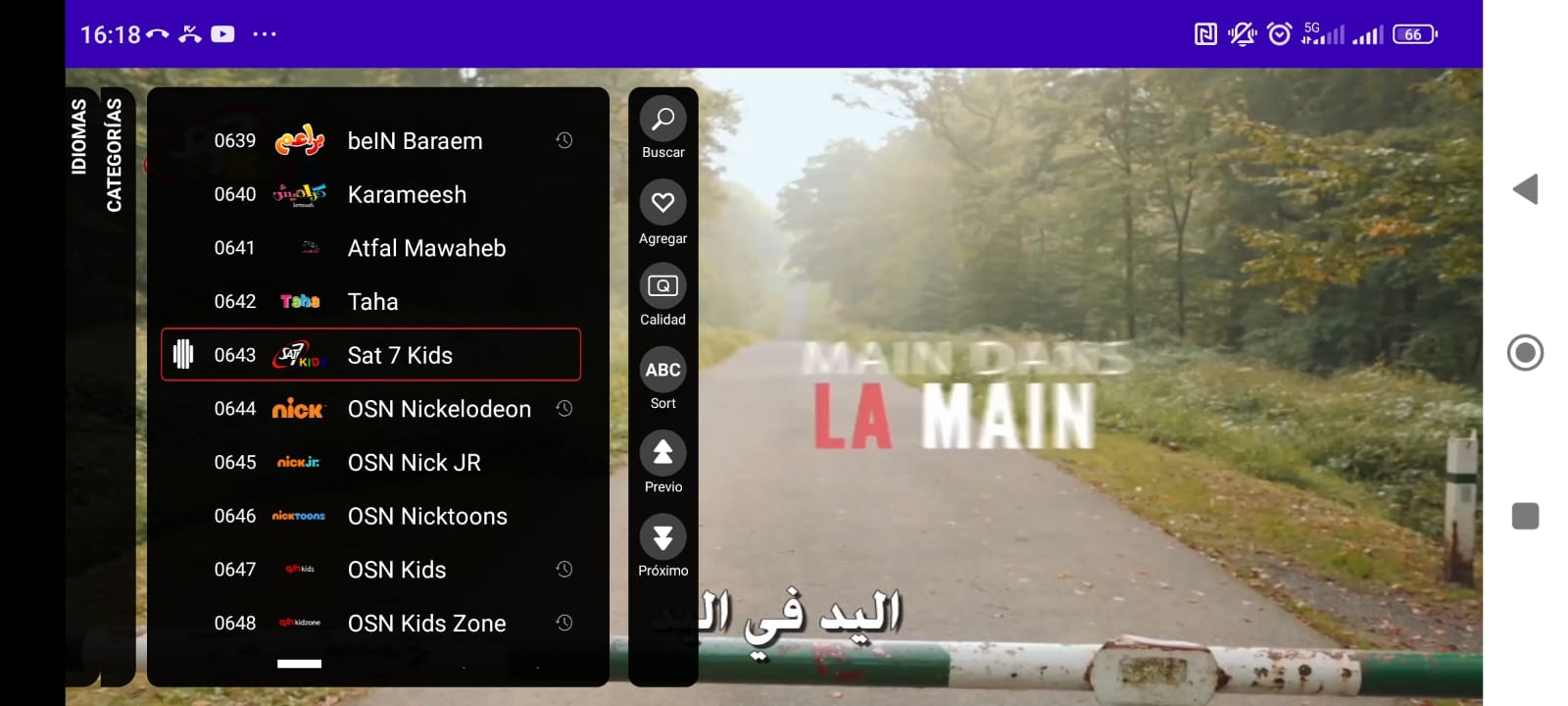
Task: Open the IDIOMAS side tab
Action: 79,136
